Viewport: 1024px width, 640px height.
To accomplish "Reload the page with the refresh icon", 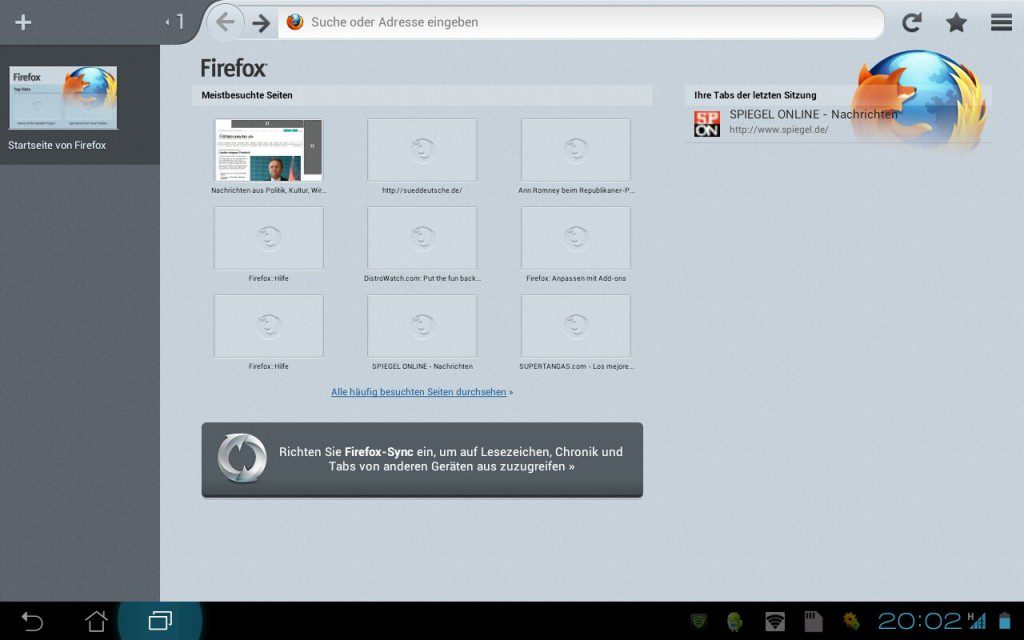I will click(x=912, y=22).
